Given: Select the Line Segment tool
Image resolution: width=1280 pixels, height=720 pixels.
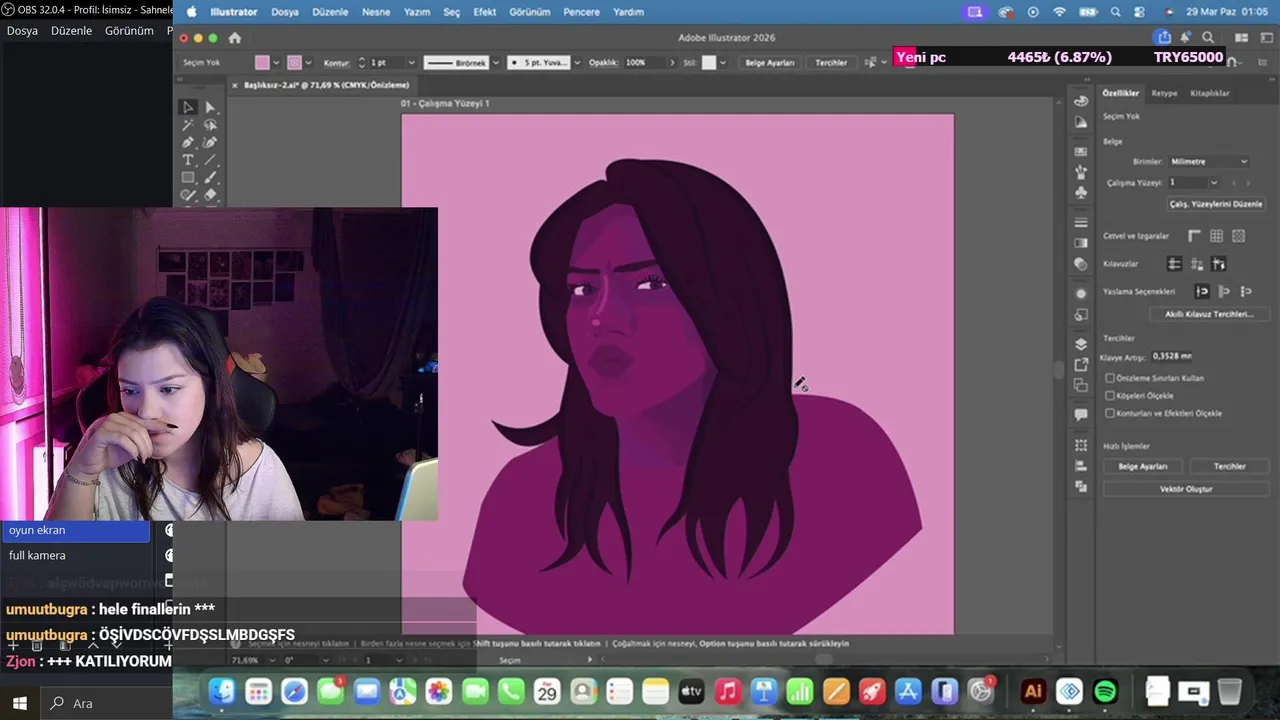Looking at the screenshot, I should (x=210, y=160).
